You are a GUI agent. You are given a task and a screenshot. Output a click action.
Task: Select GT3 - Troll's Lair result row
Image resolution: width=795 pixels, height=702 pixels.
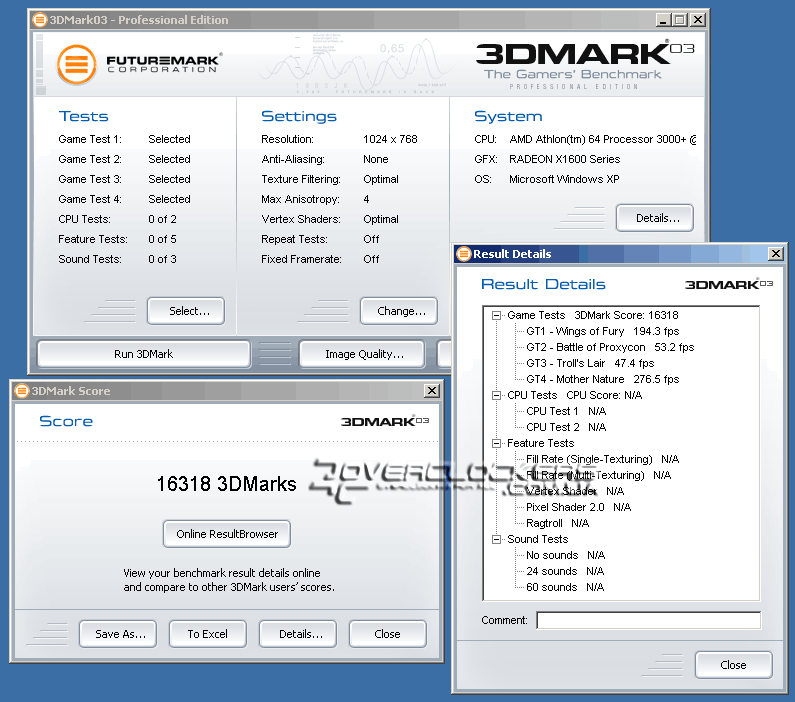point(590,363)
